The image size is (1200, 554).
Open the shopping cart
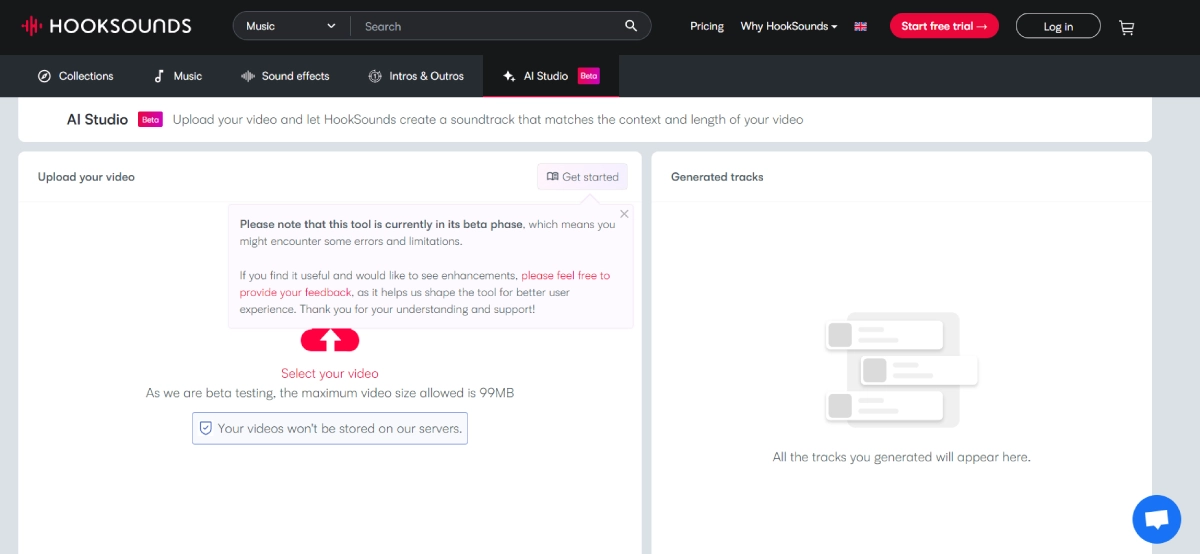1127,27
